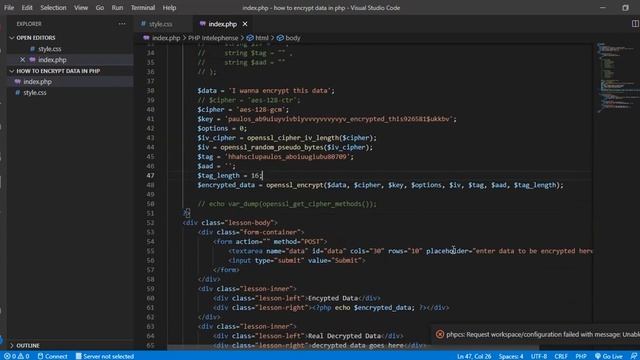Screen dimensions: 640x360
Task: Click PHP Intelephense breadcrumb segment
Action: tap(213, 38)
